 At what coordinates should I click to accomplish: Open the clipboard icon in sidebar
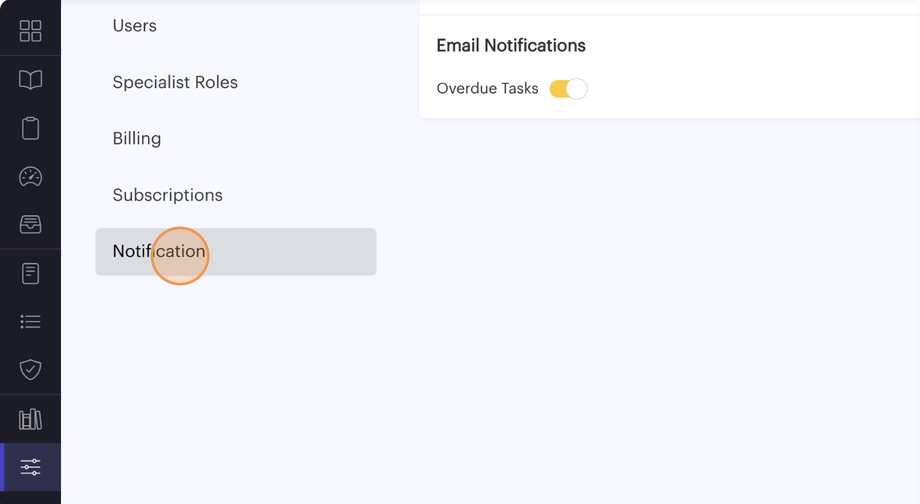[x=30, y=128]
